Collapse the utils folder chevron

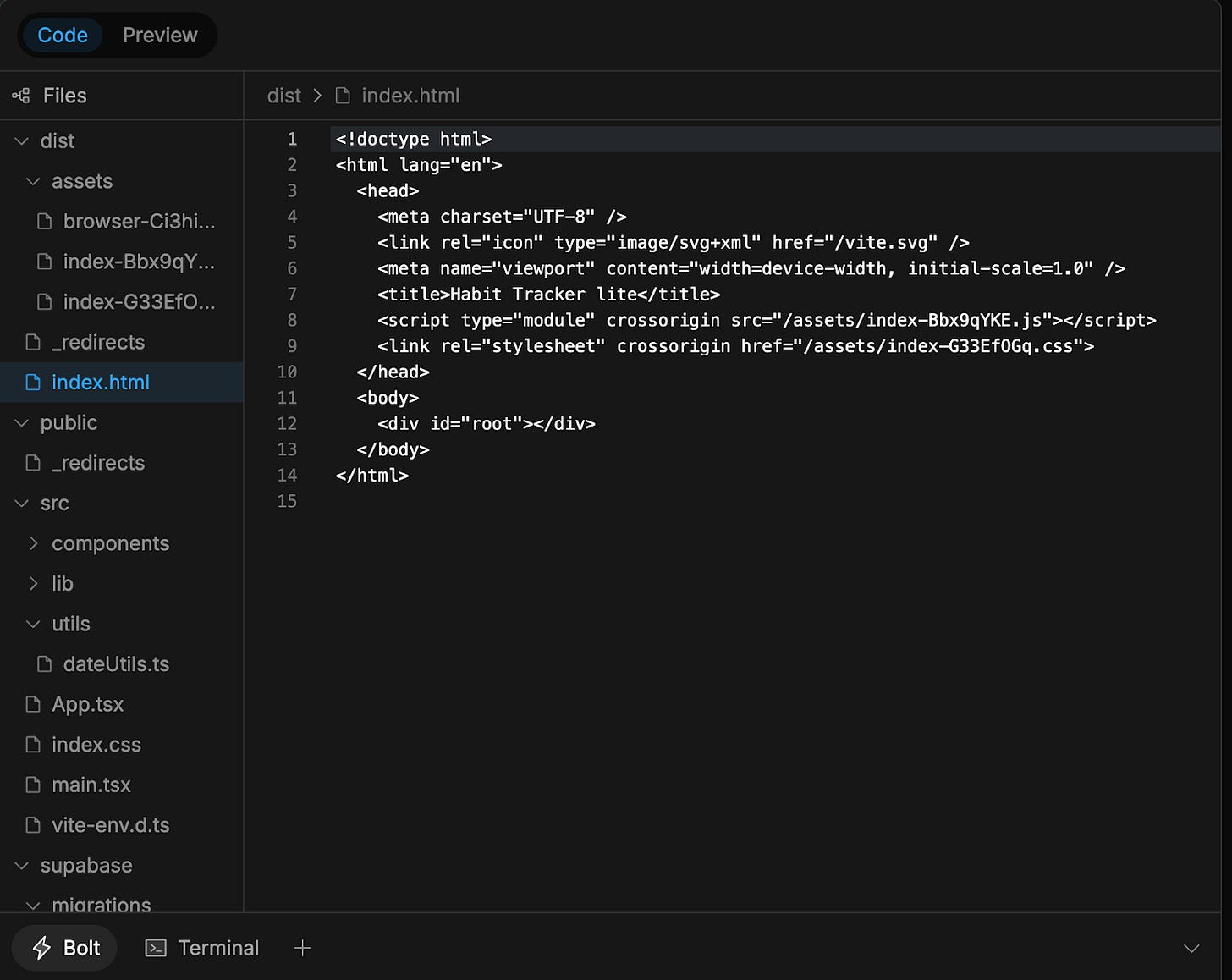coord(33,624)
